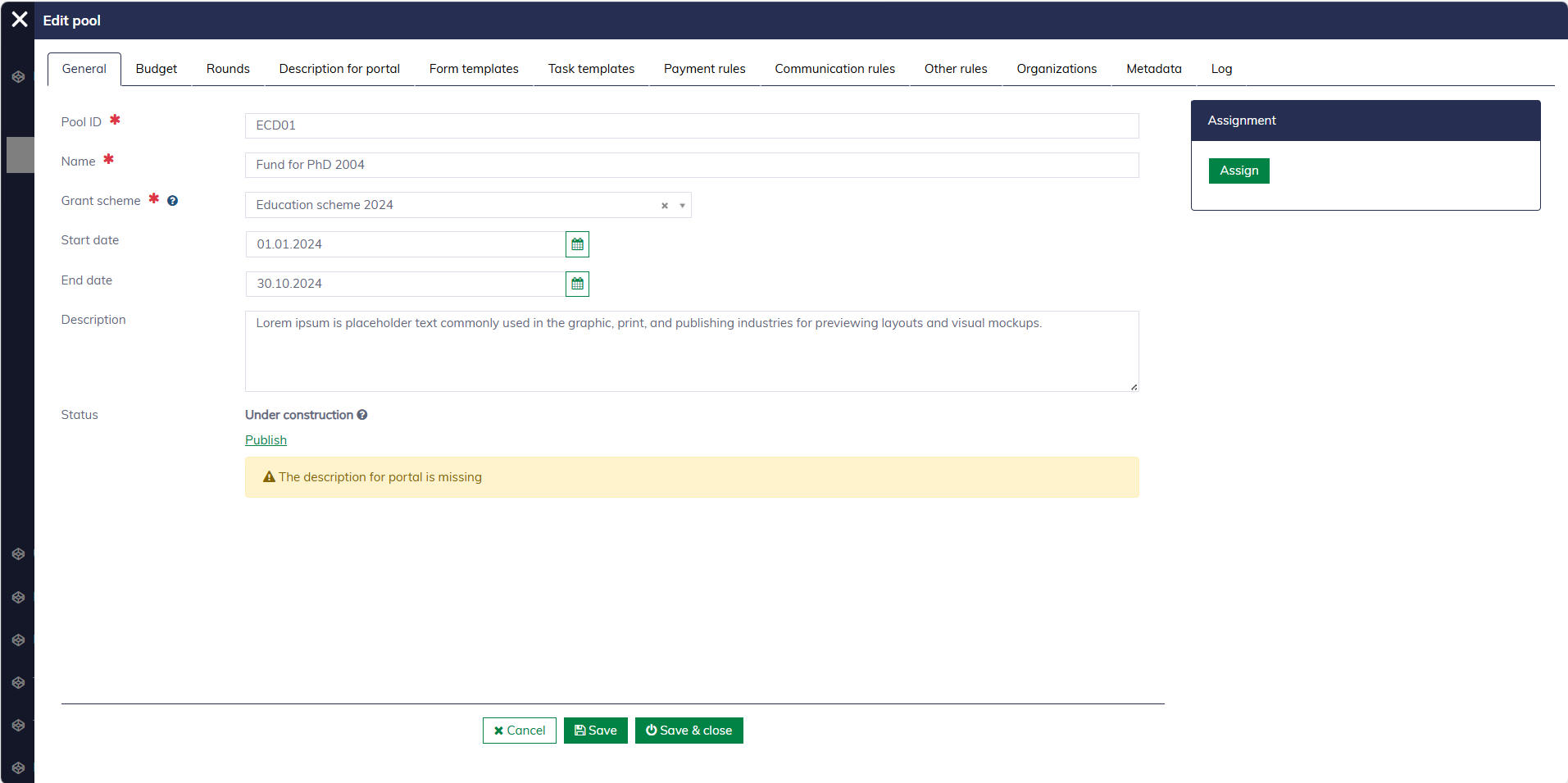Image resolution: width=1568 pixels, height=783 pixels.
Task: Click the bottom sidebar cube icon
Action: pos(18,768)
